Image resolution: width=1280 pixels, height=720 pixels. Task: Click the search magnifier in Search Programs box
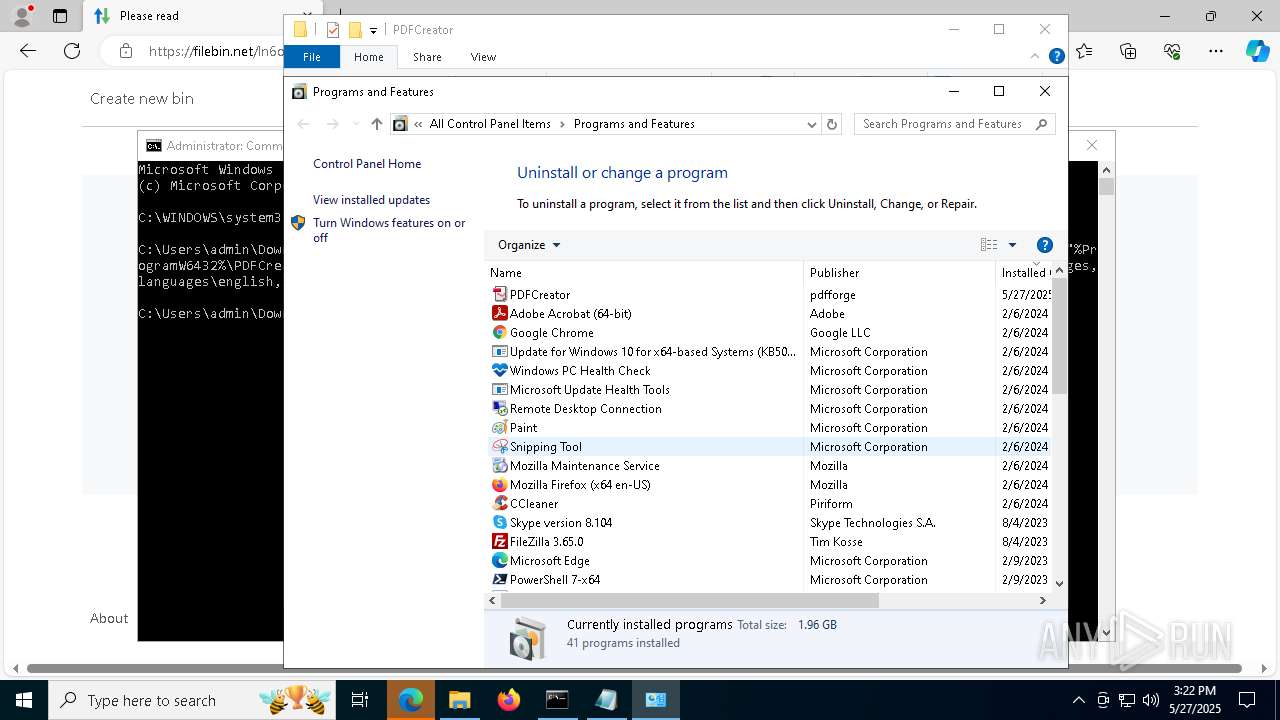1041,124
